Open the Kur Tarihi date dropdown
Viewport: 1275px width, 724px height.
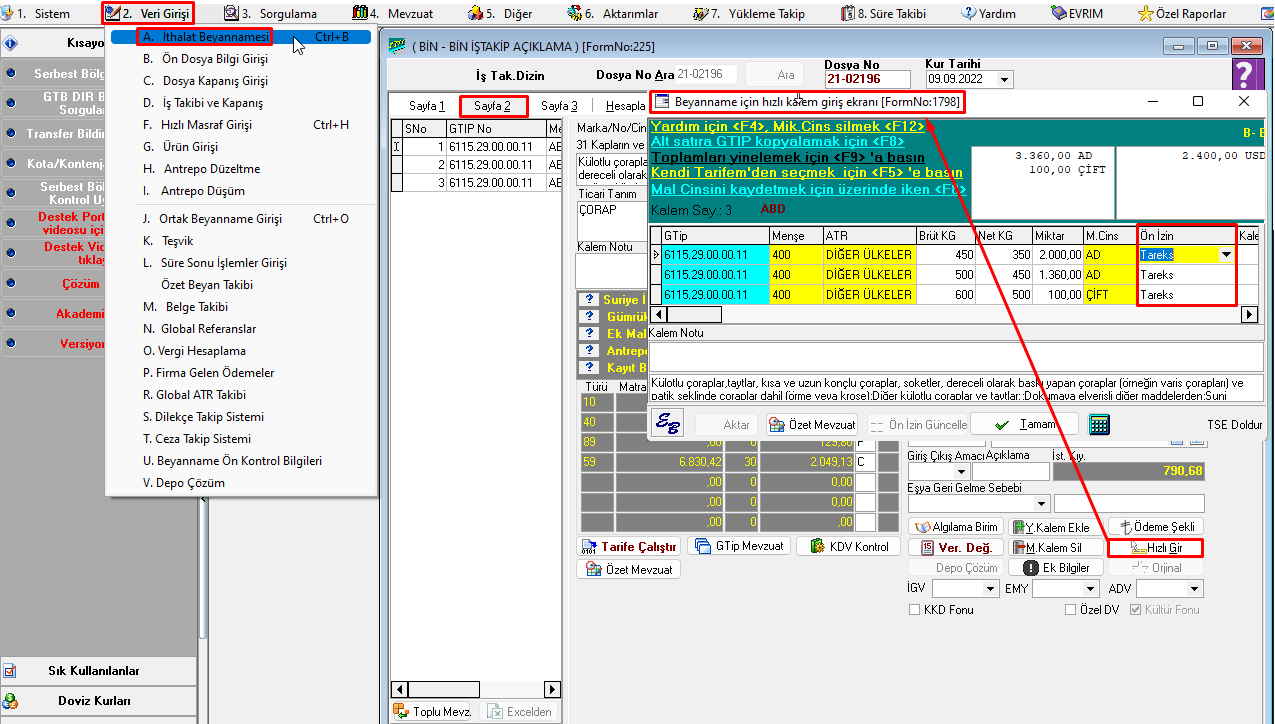point(1006,79)
